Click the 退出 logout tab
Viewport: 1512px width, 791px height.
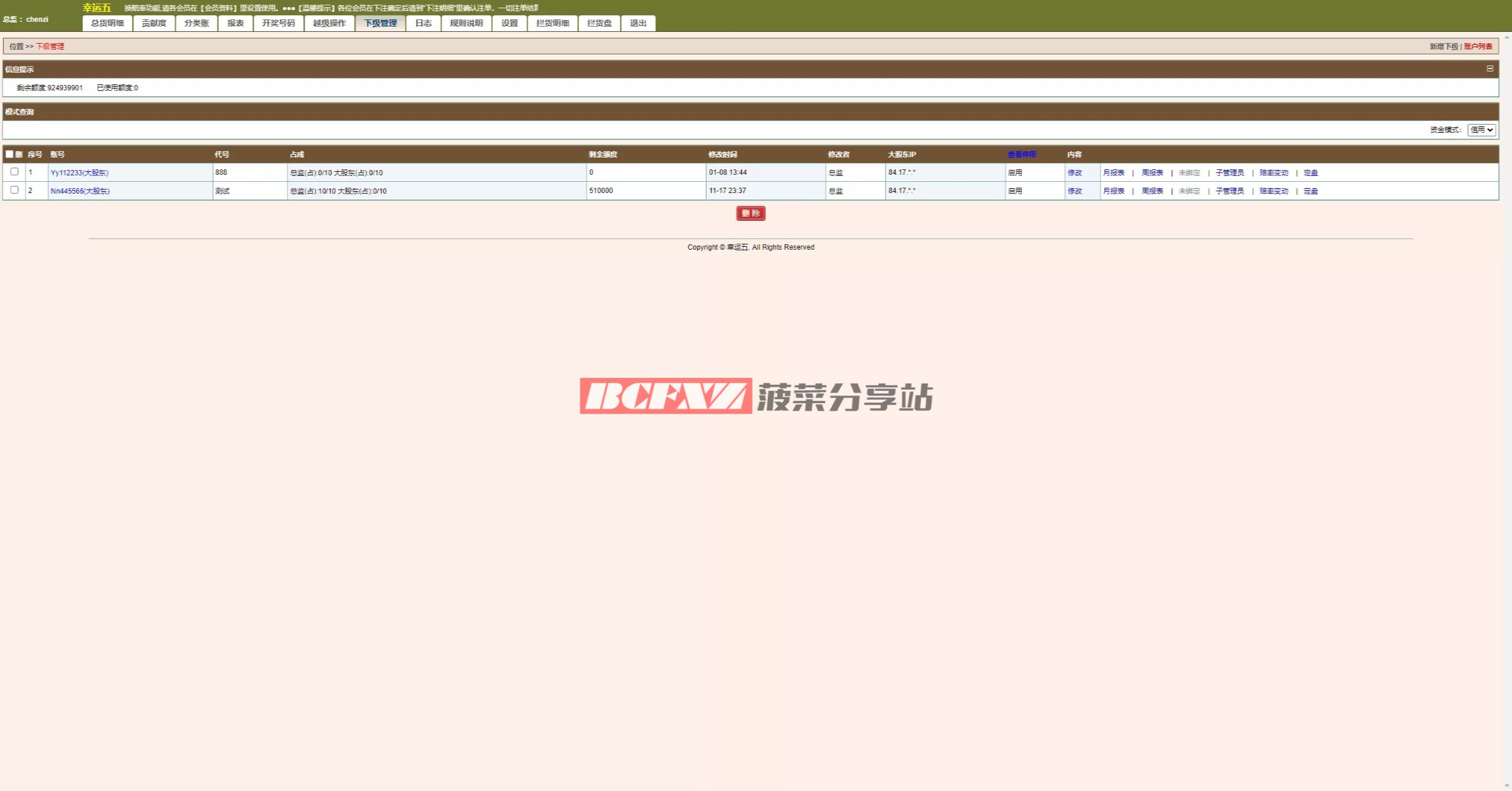638,23
